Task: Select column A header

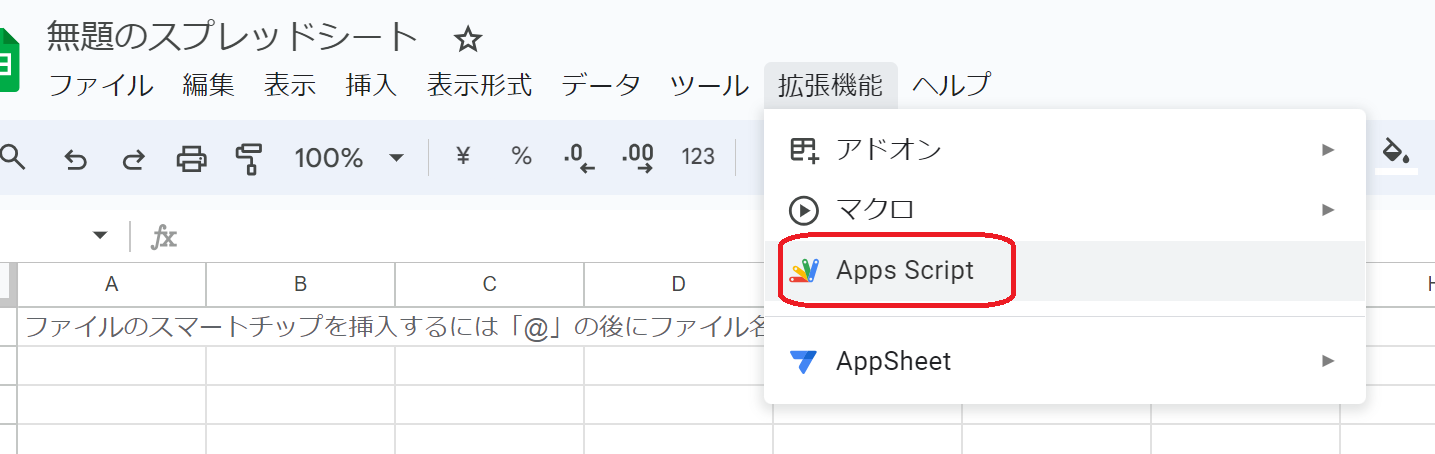Action: 112,284
